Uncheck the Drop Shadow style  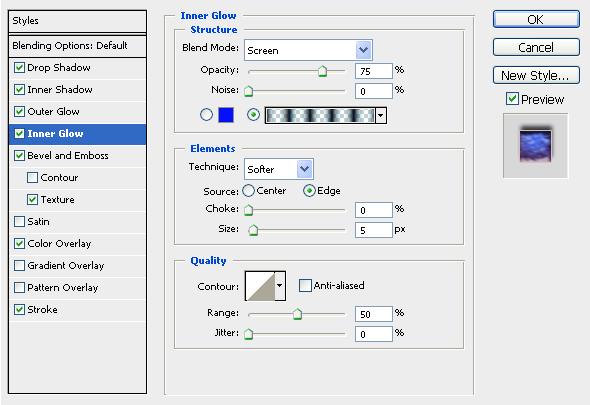[x=19, y=68]
